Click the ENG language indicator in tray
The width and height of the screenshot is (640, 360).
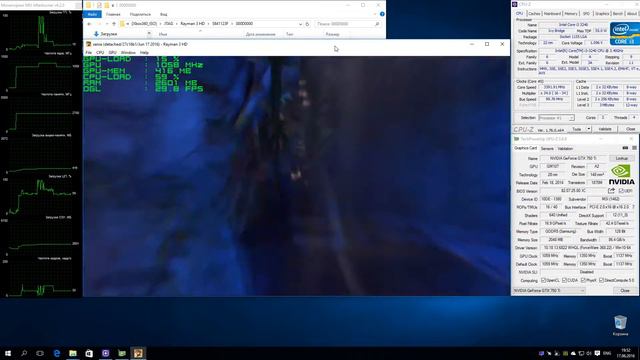click(x=607, y=353)
